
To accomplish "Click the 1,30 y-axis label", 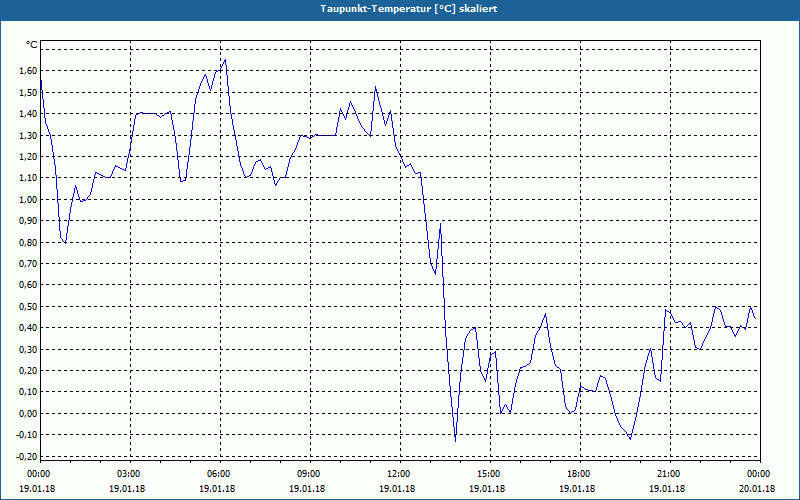I will tap(29, 135).
